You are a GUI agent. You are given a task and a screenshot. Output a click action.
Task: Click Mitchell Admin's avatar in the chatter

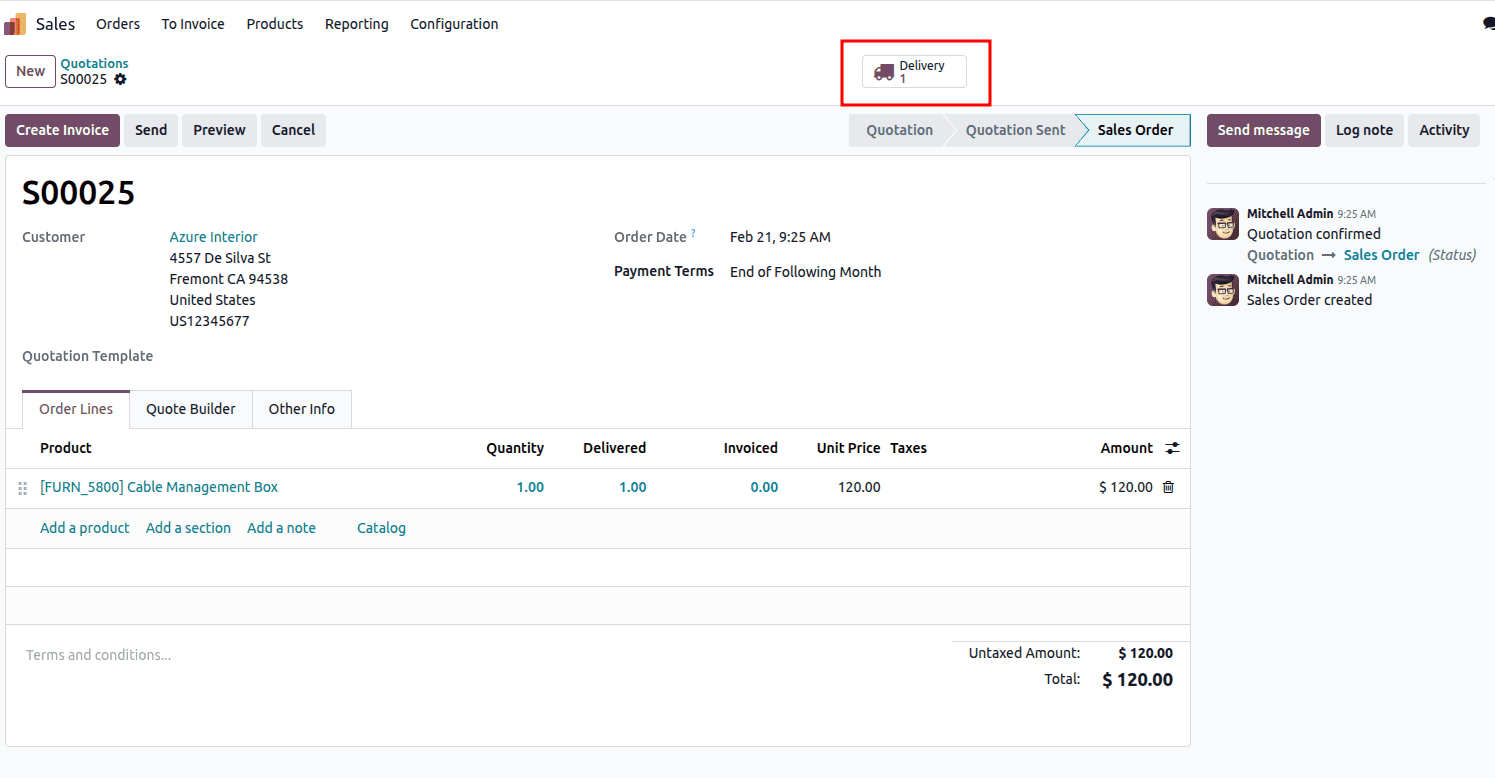point(1222,224)
